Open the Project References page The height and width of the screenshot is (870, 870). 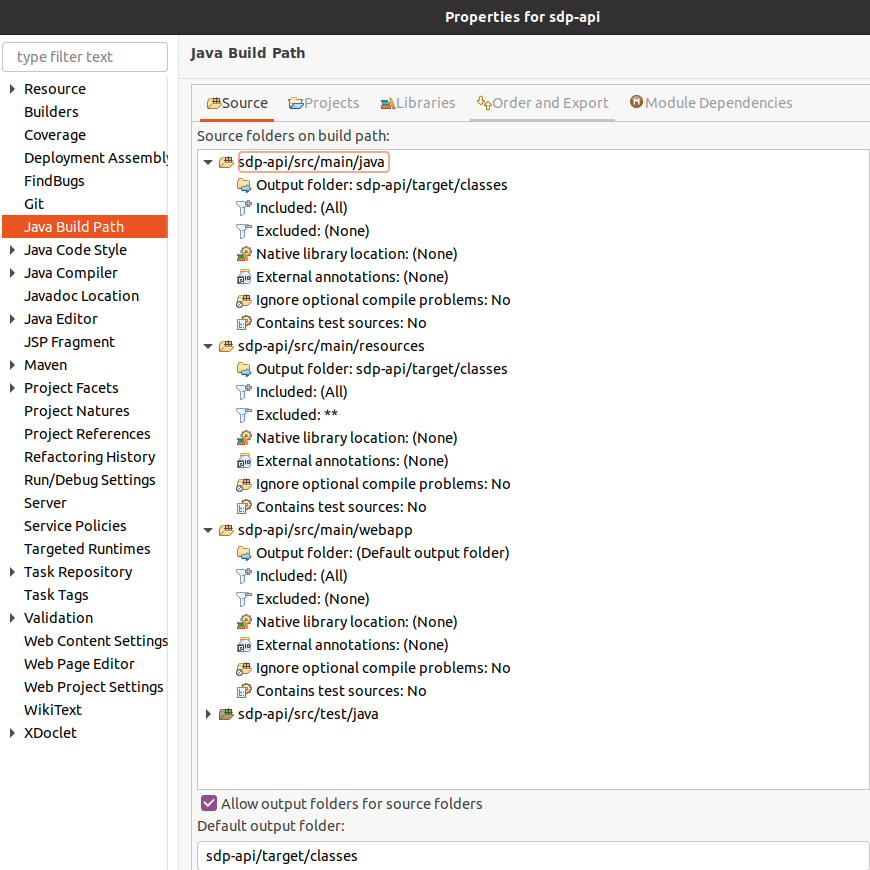[87, 434]
